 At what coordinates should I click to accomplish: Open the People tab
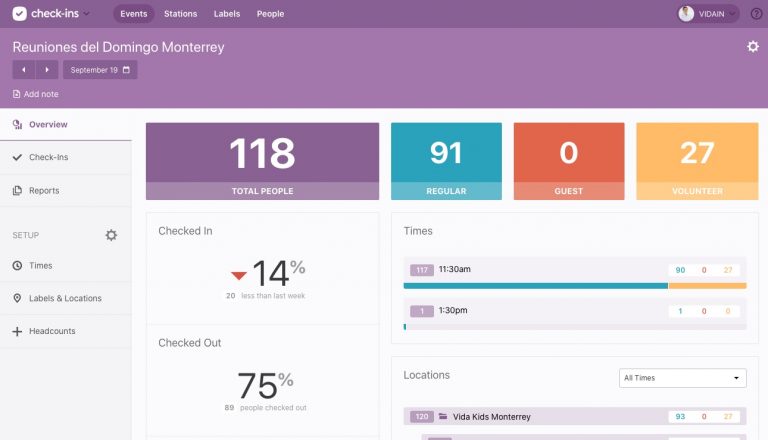point(270,14)
